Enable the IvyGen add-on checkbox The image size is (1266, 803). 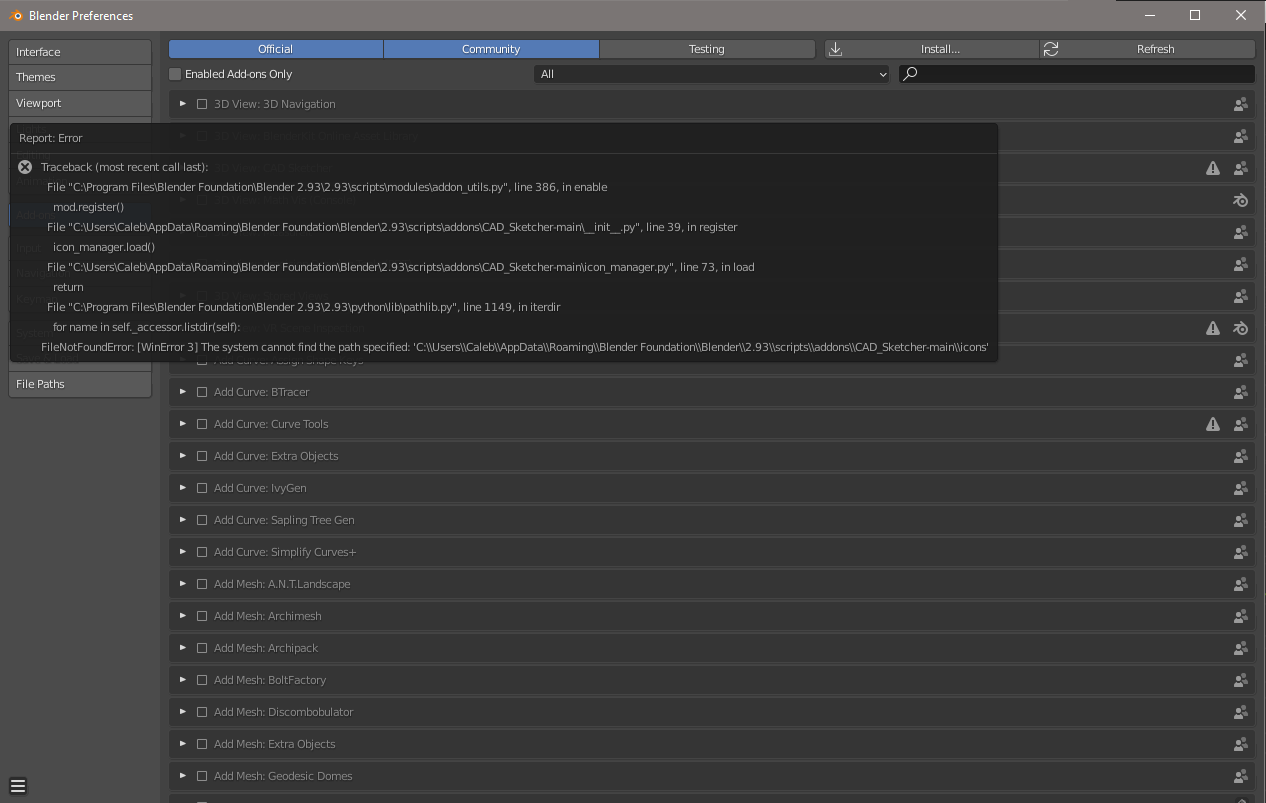click(202, 488)
